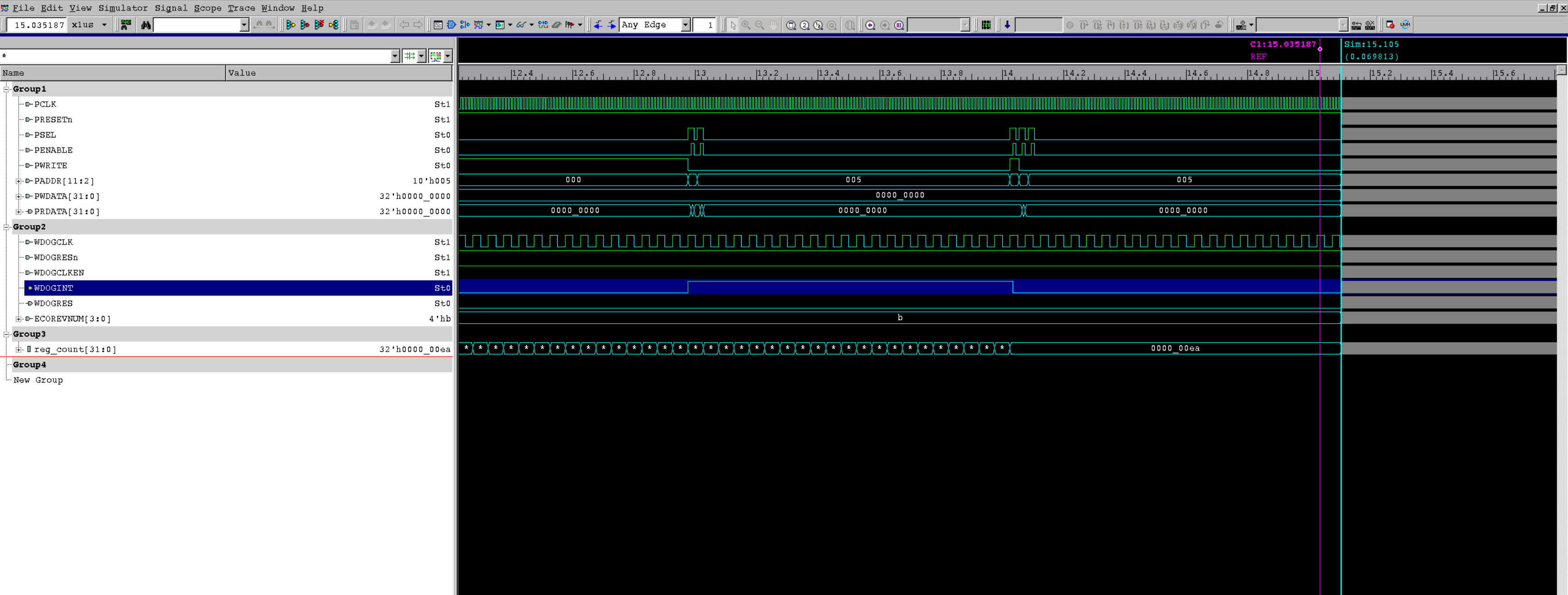Click the search previous edge arrow
Screen dimensions: 1568x595
pyautogui.click(x=598, y=25)
